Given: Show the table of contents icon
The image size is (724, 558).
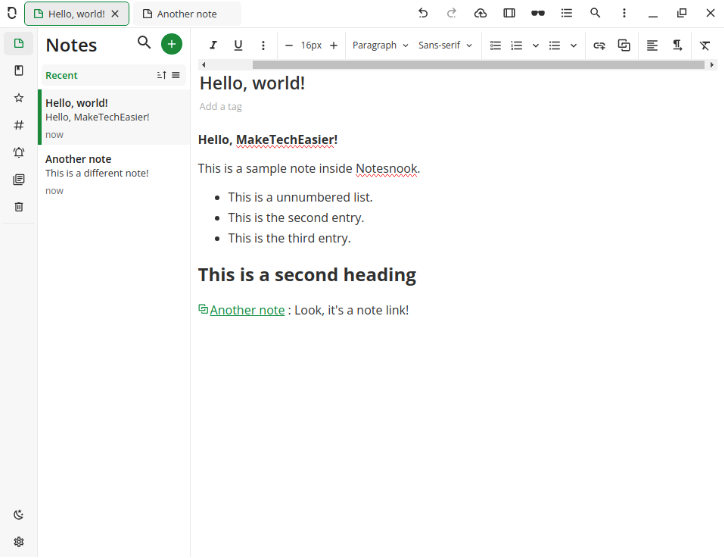Looking at the screenshot, I should click(566, 13).
